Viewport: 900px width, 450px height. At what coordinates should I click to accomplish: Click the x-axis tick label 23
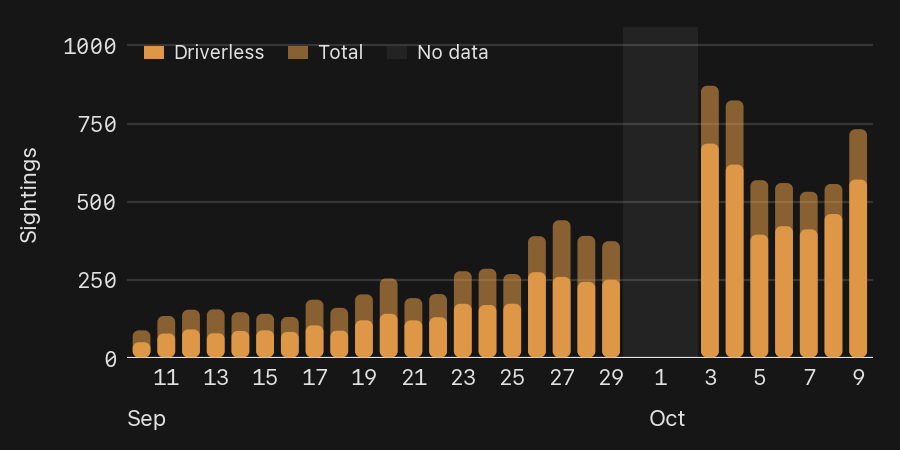point(463,378)
